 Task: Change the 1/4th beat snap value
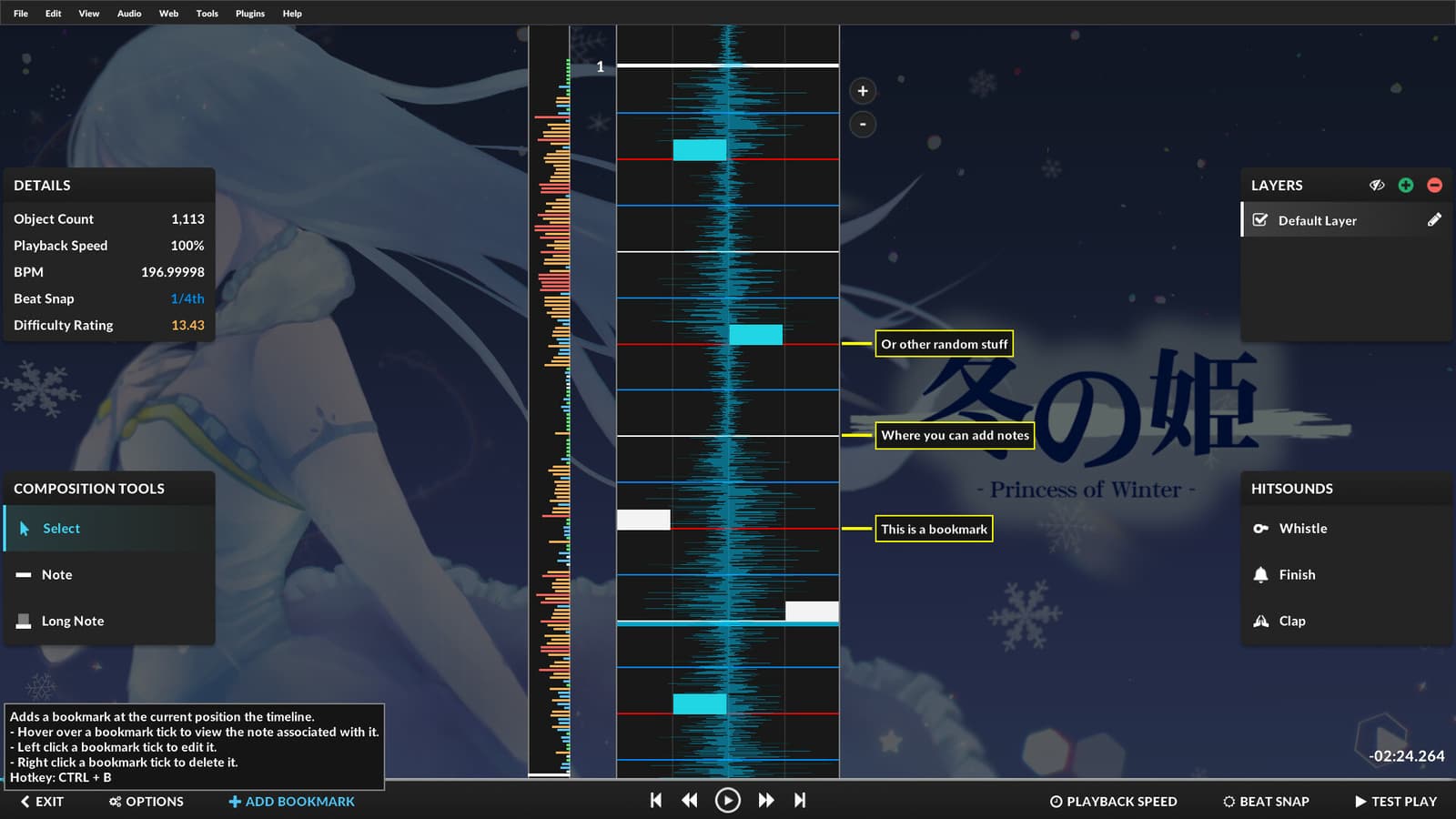(x=187, y=298)
